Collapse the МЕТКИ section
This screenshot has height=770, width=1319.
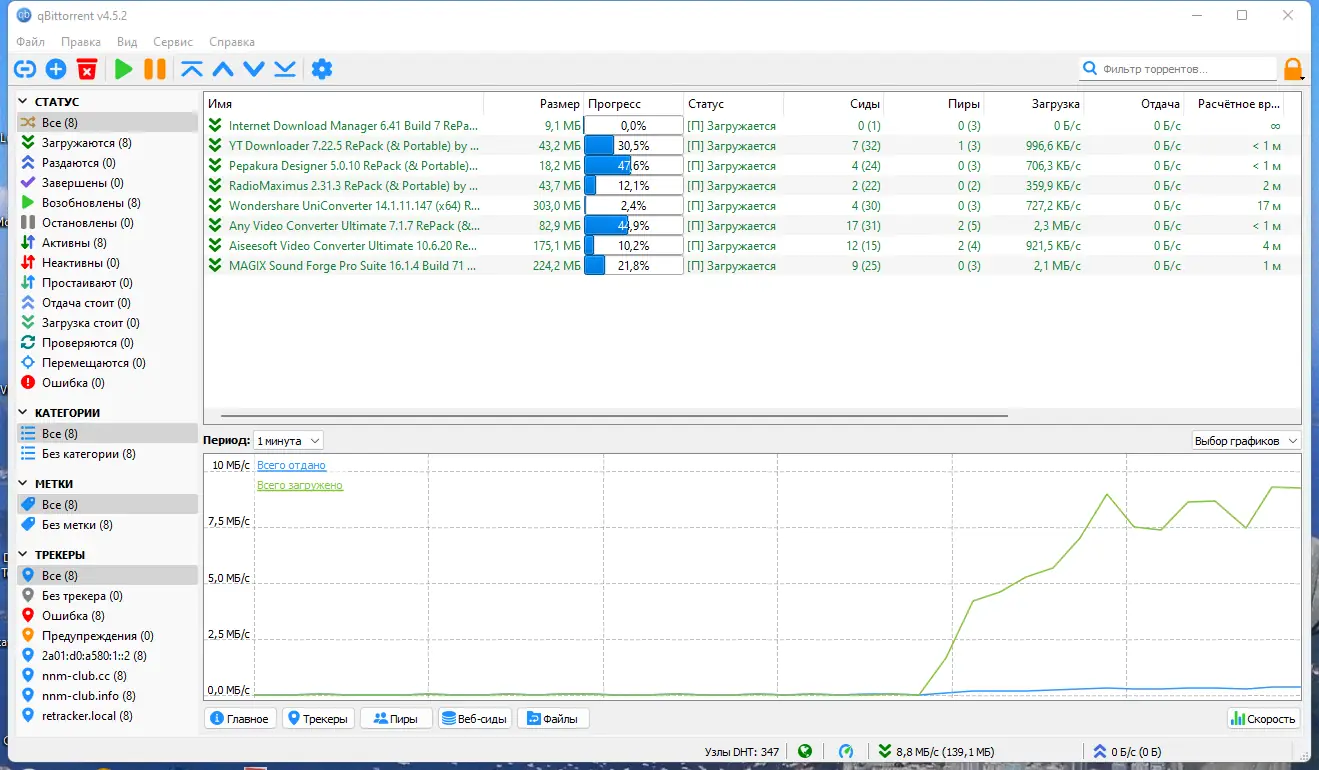24,484
